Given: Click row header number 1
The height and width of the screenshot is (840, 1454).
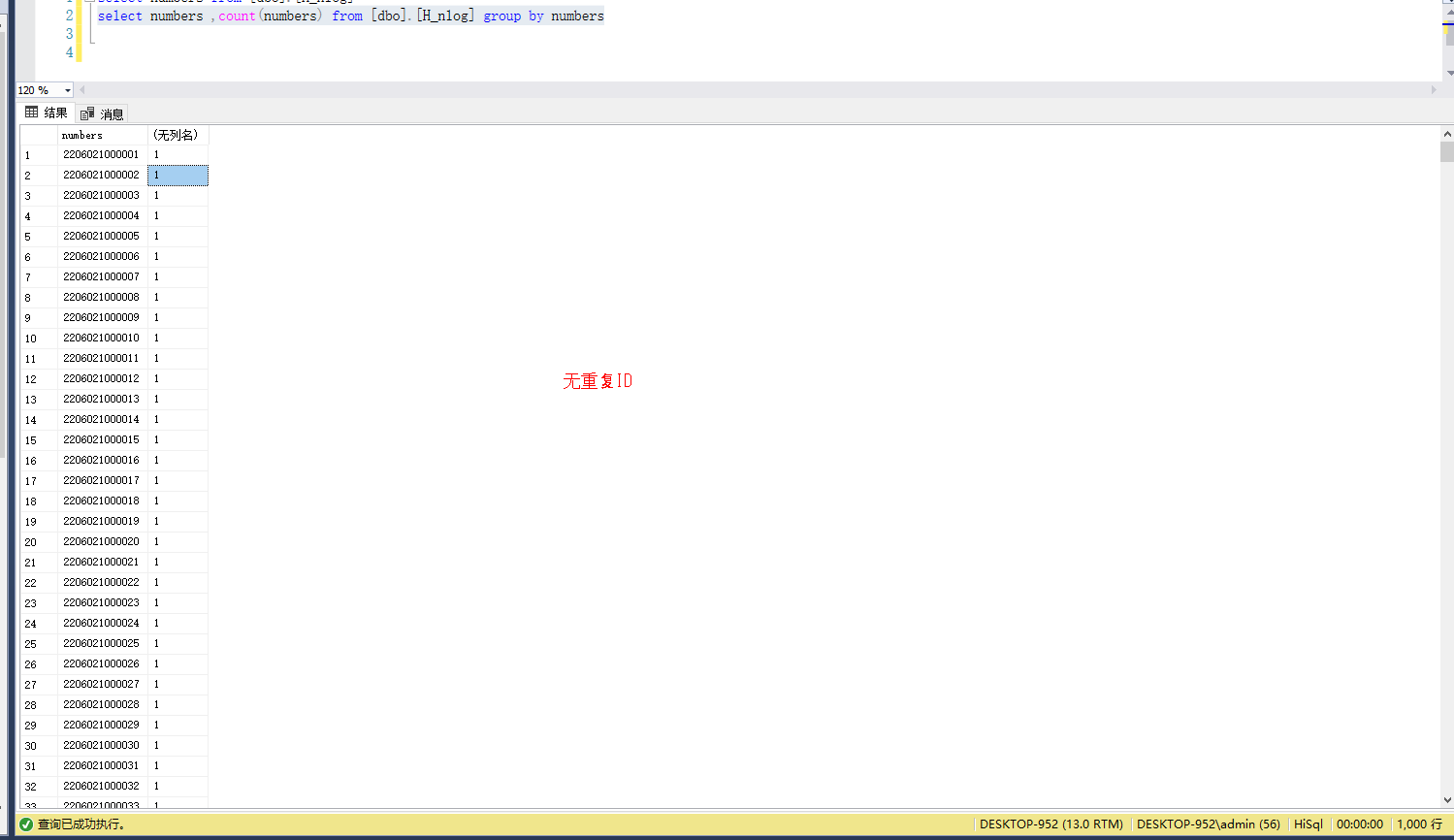Looking at the screenshot, I should [x=39, y=155].
